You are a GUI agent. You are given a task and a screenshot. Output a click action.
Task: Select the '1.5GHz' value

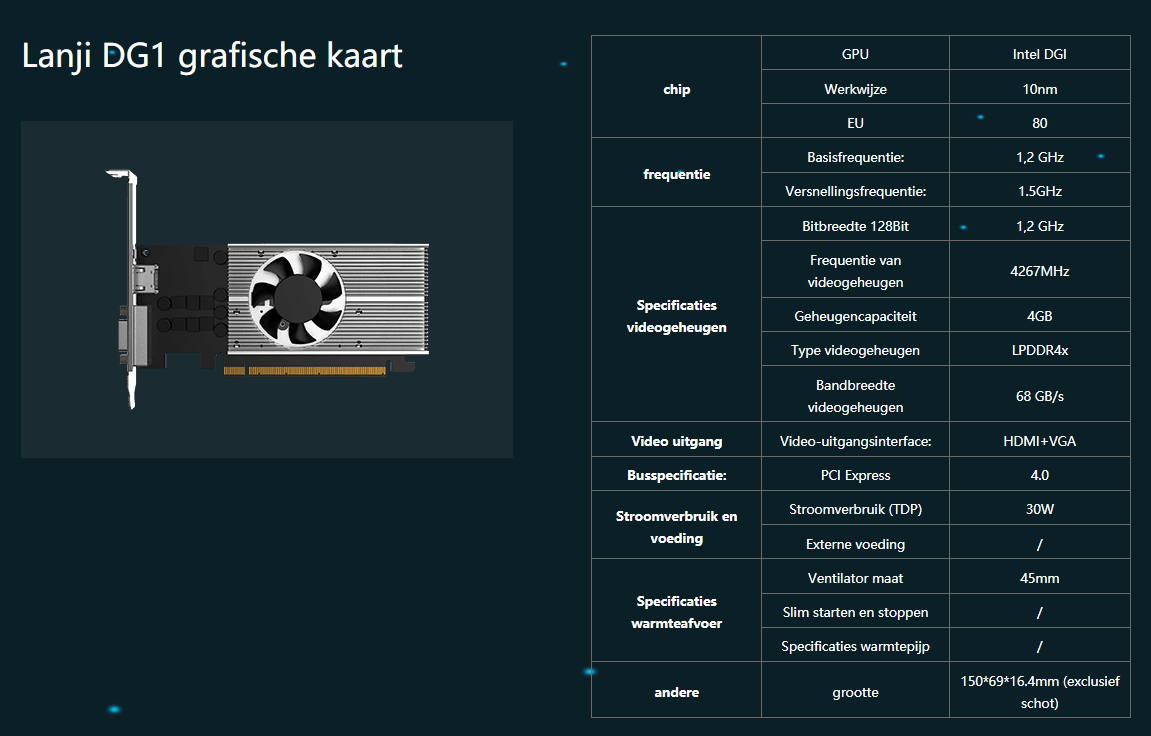[x=1039, y=190]
